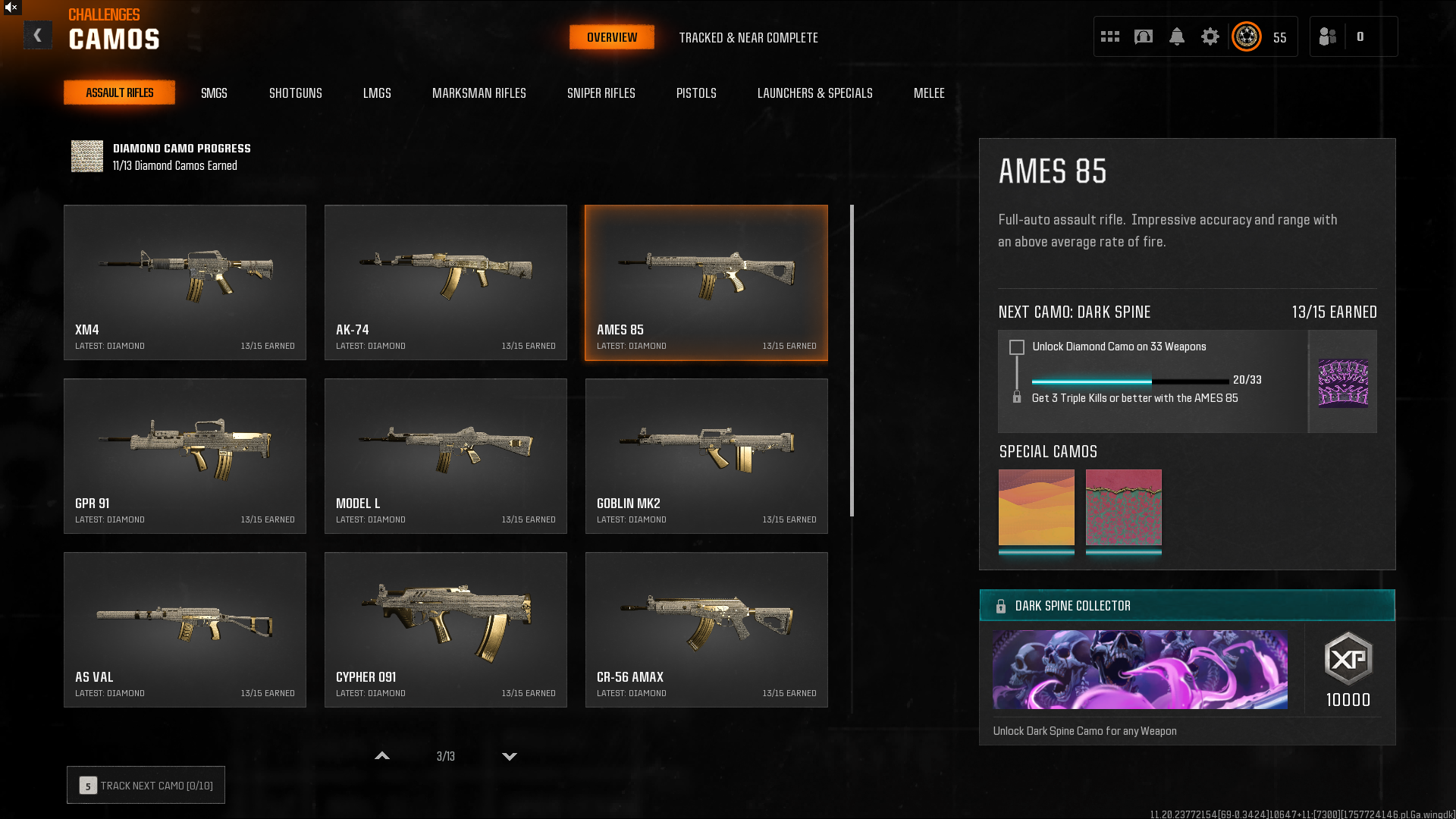Open Tracked & Near Complete view
The image size is (1456, 819).
[x=748, y=38]
